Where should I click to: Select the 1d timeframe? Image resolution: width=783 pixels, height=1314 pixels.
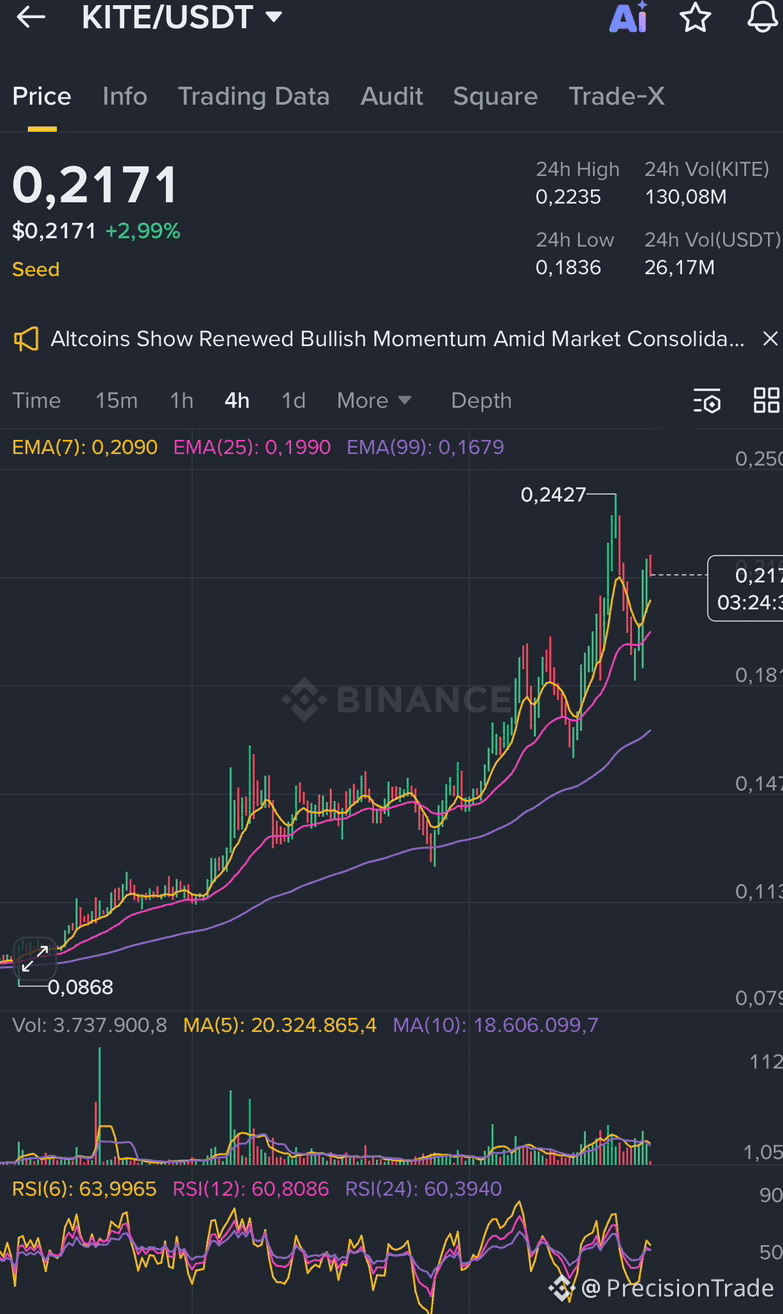(293, 400)
